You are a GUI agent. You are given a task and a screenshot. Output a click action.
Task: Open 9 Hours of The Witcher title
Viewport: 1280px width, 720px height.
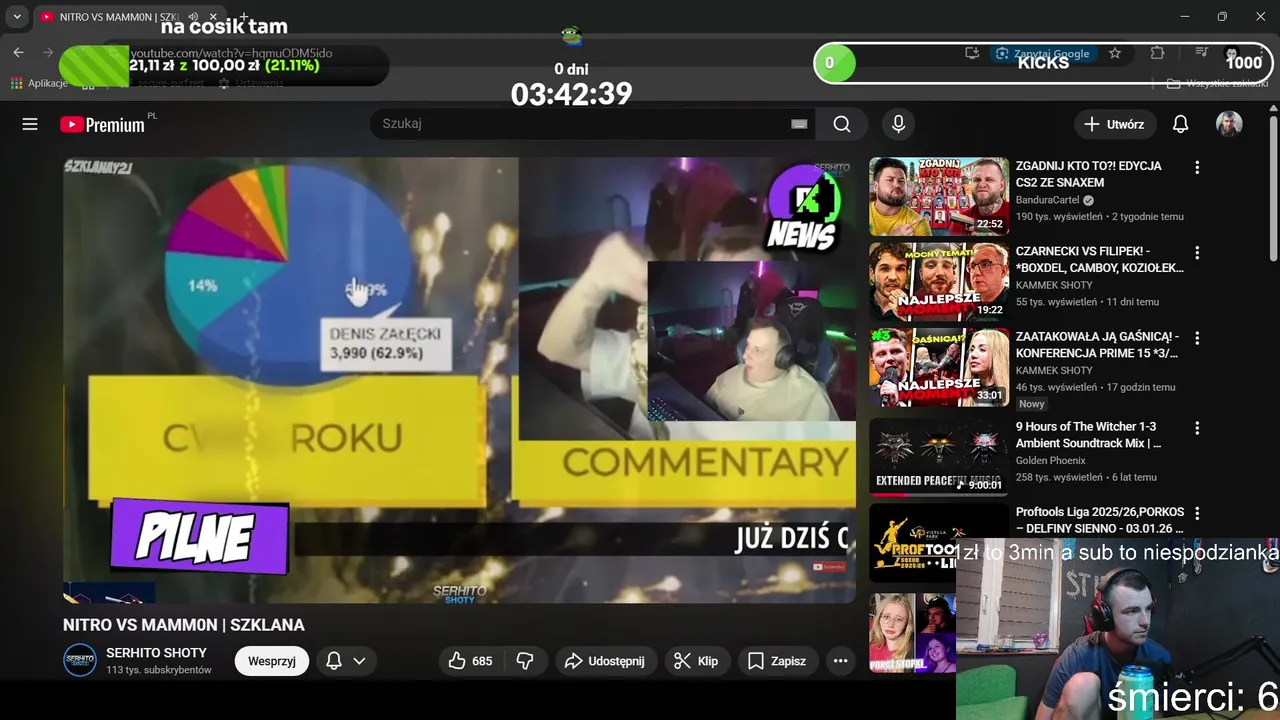click(x=1088, y=434)
